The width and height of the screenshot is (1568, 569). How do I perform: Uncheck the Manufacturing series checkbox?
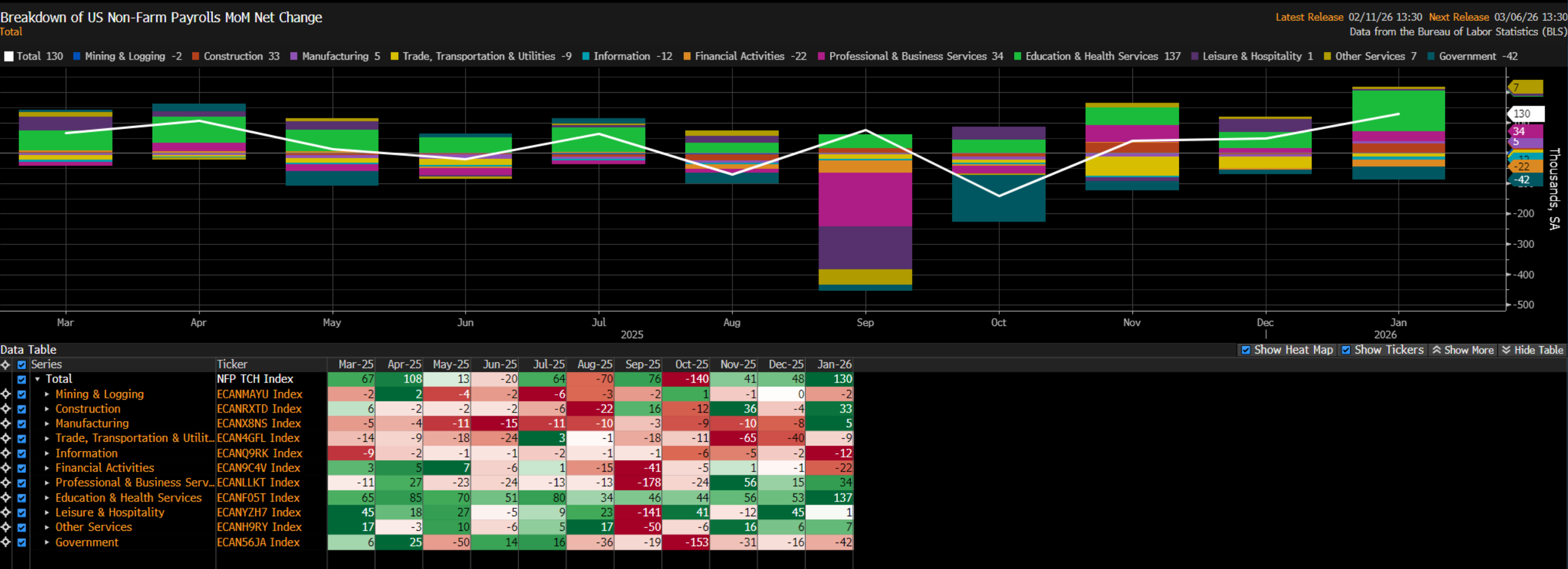[21, 424]
